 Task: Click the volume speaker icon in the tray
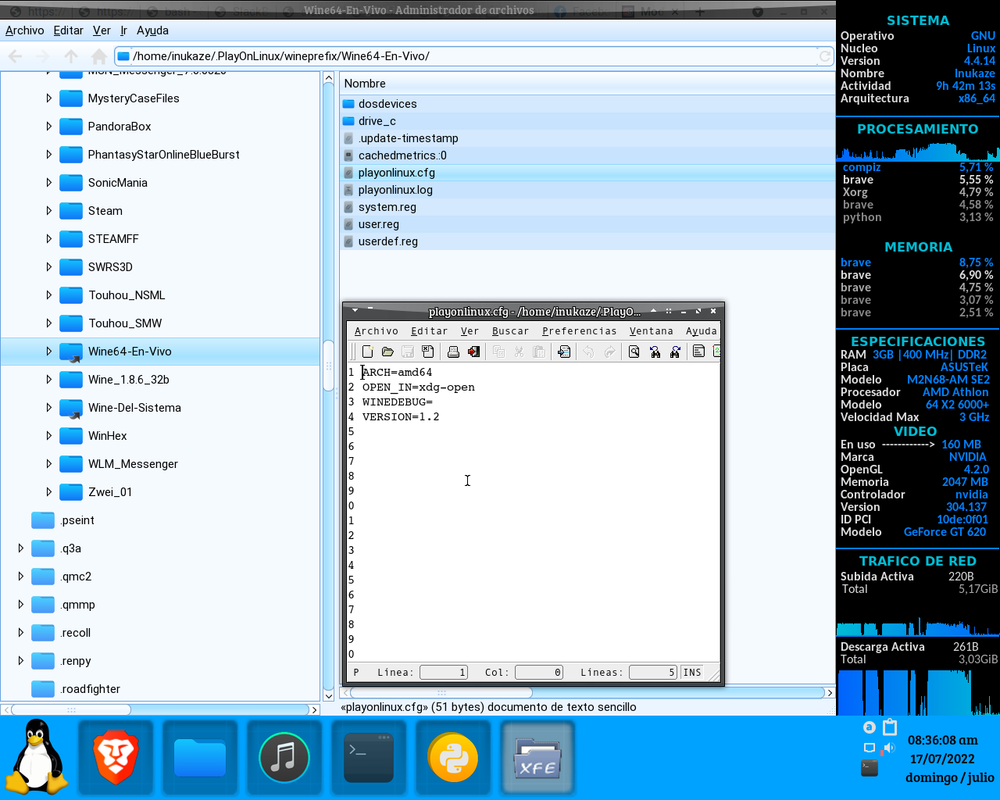pyautogui.click(x=889, y=748)
